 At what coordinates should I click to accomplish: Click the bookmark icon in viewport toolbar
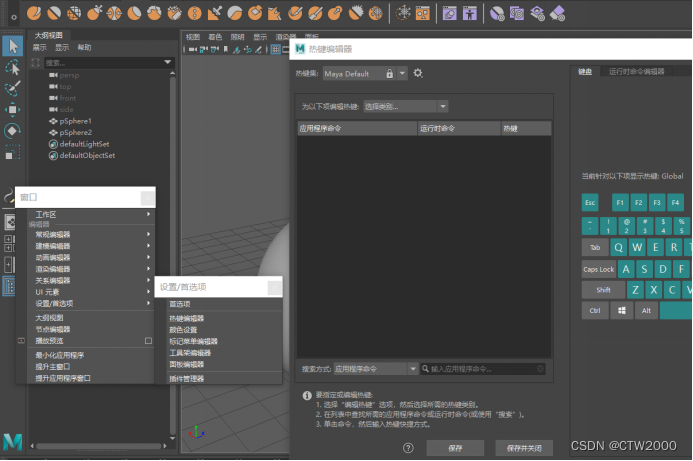click(226, 50)
